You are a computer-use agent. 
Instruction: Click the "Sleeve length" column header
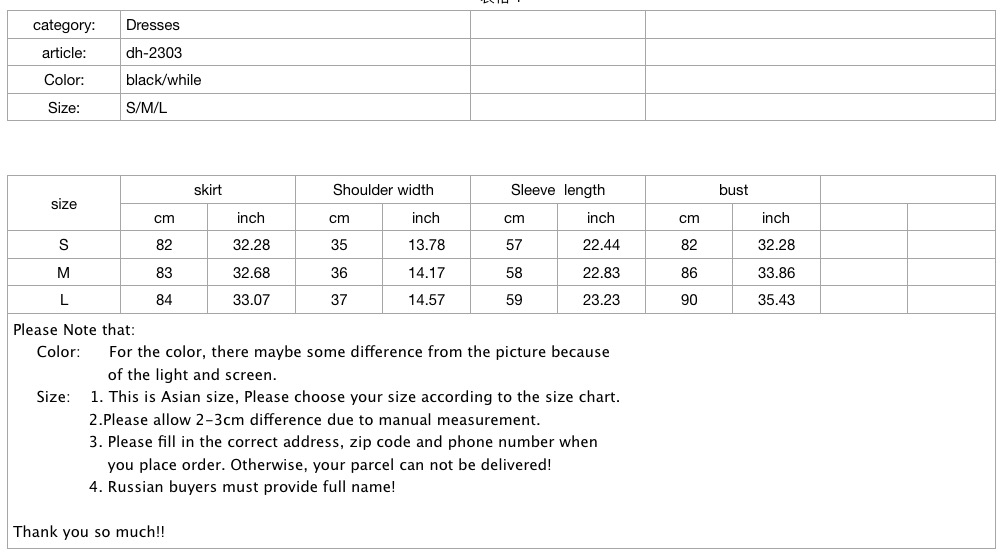pos(558,190)
